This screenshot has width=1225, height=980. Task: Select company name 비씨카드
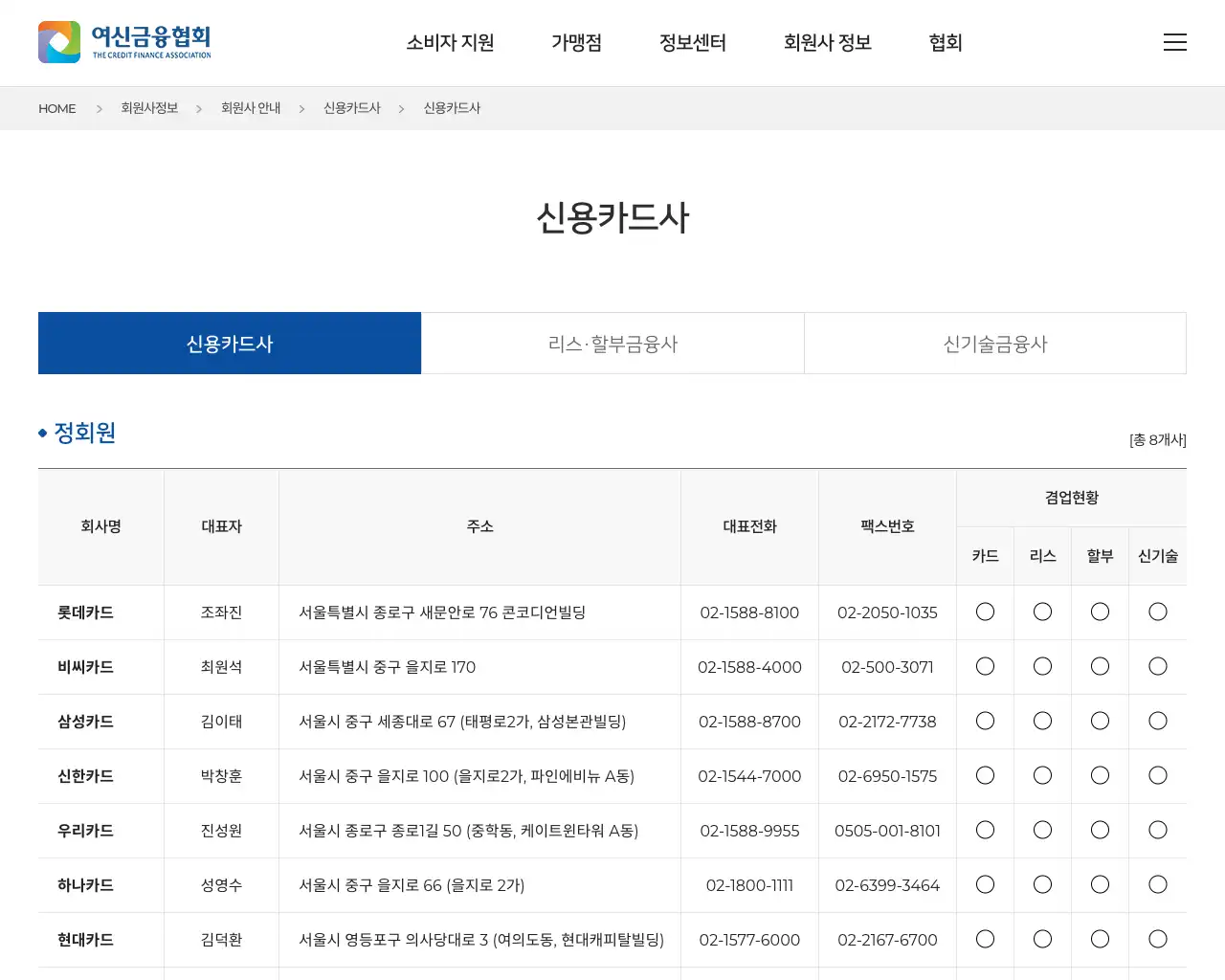tap(85, 667)
